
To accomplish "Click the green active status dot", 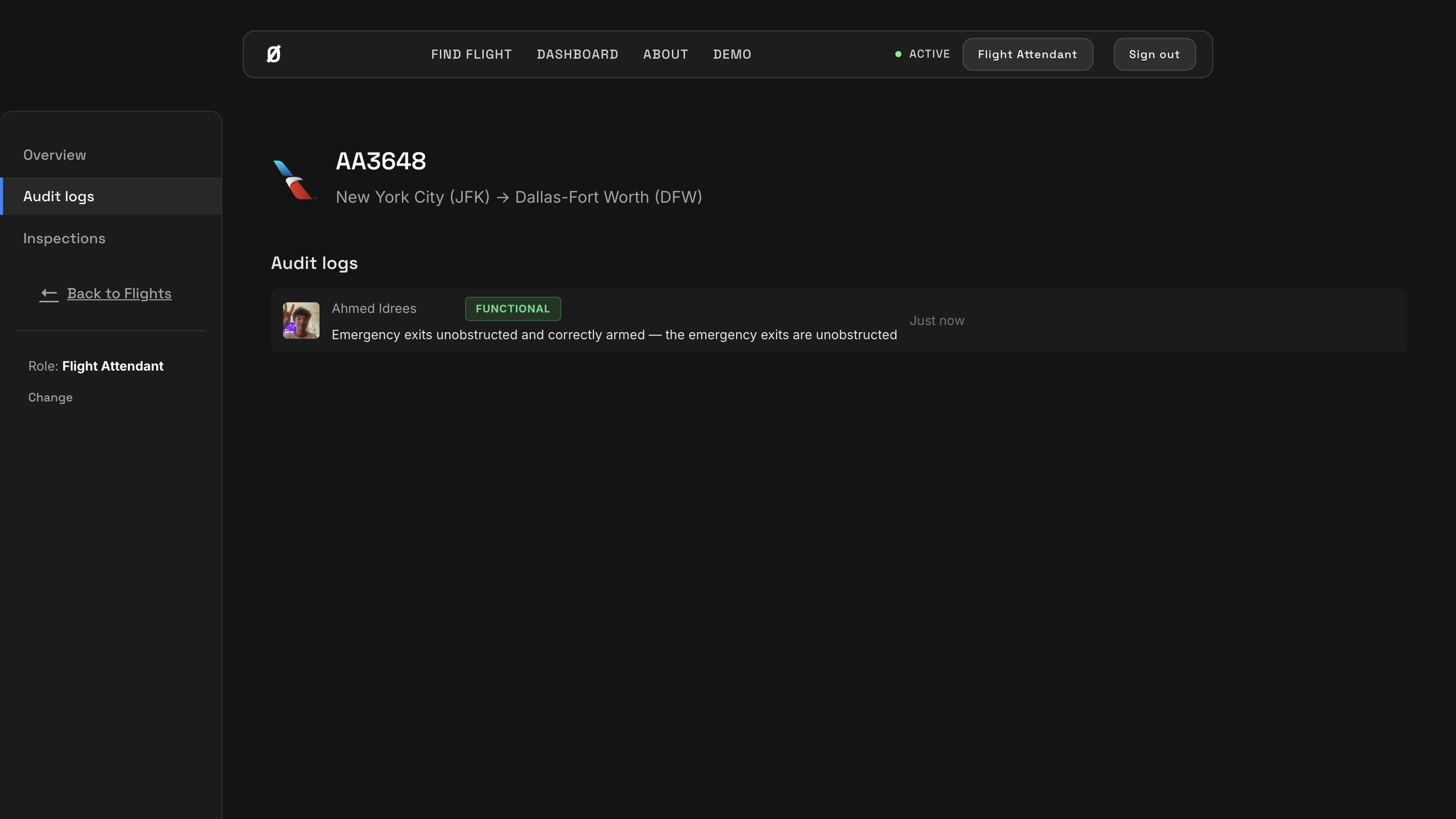I will click(x=898, y=54).
